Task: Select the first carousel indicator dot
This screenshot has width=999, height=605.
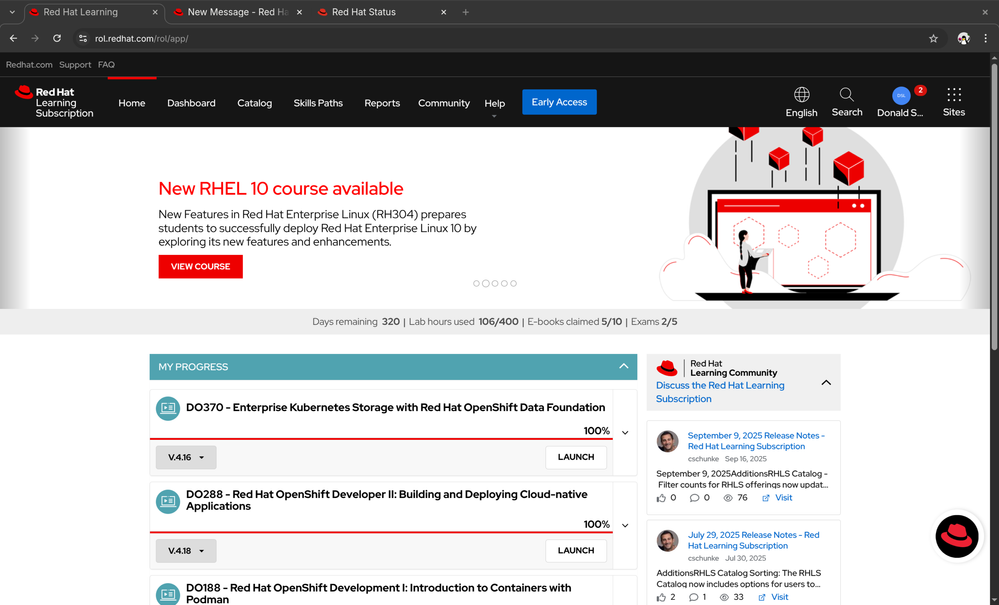Action: point(477,283)
